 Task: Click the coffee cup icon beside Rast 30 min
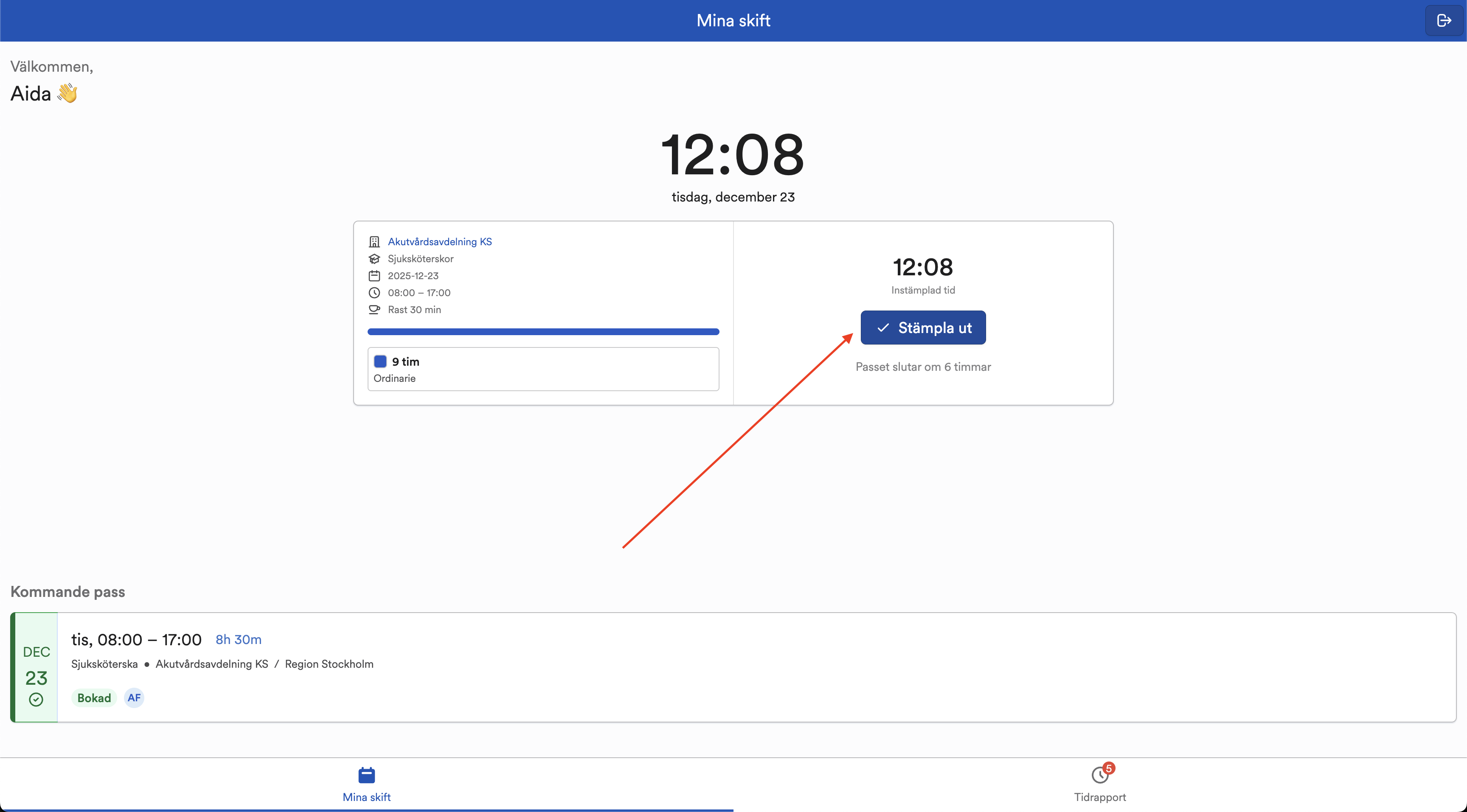(x=374, y=310)
